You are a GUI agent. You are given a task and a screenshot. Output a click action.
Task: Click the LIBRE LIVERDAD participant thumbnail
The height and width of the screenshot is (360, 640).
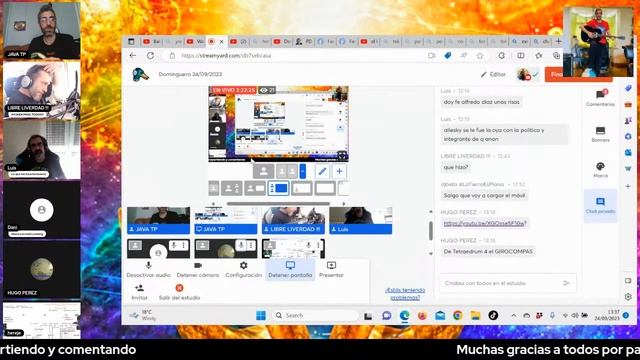(293, 220)
